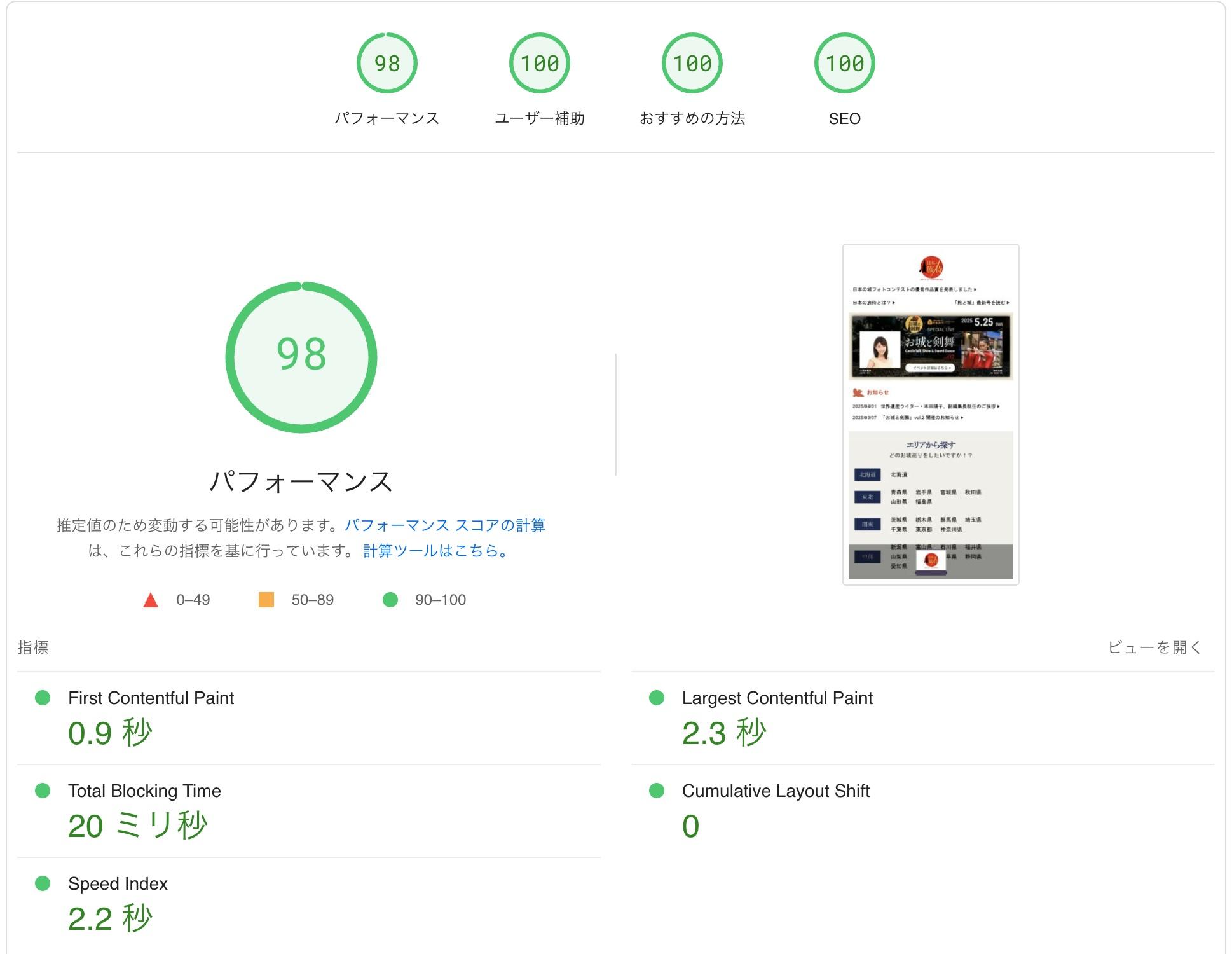Select the Total Blocking Time metric row
Screen dimensions: 1232x954
(x=144, y=791)
